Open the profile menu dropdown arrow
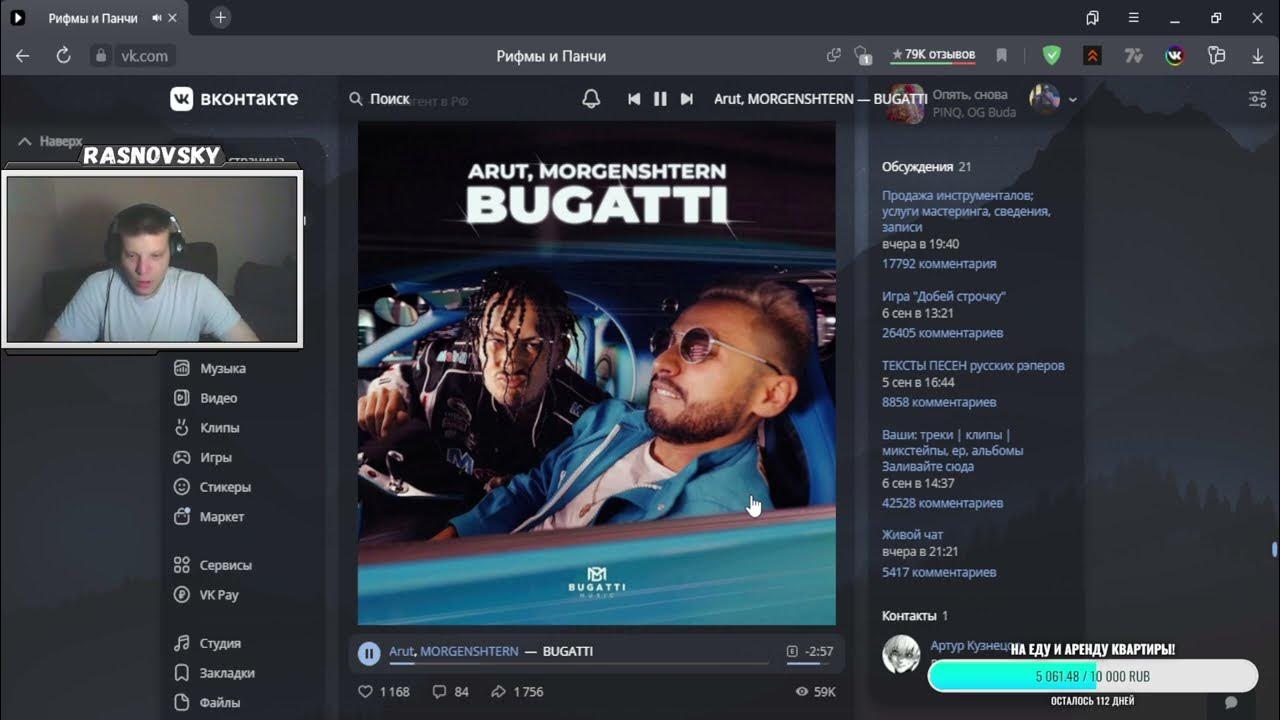This screenshot has width=1280, height=720. 1073,99
